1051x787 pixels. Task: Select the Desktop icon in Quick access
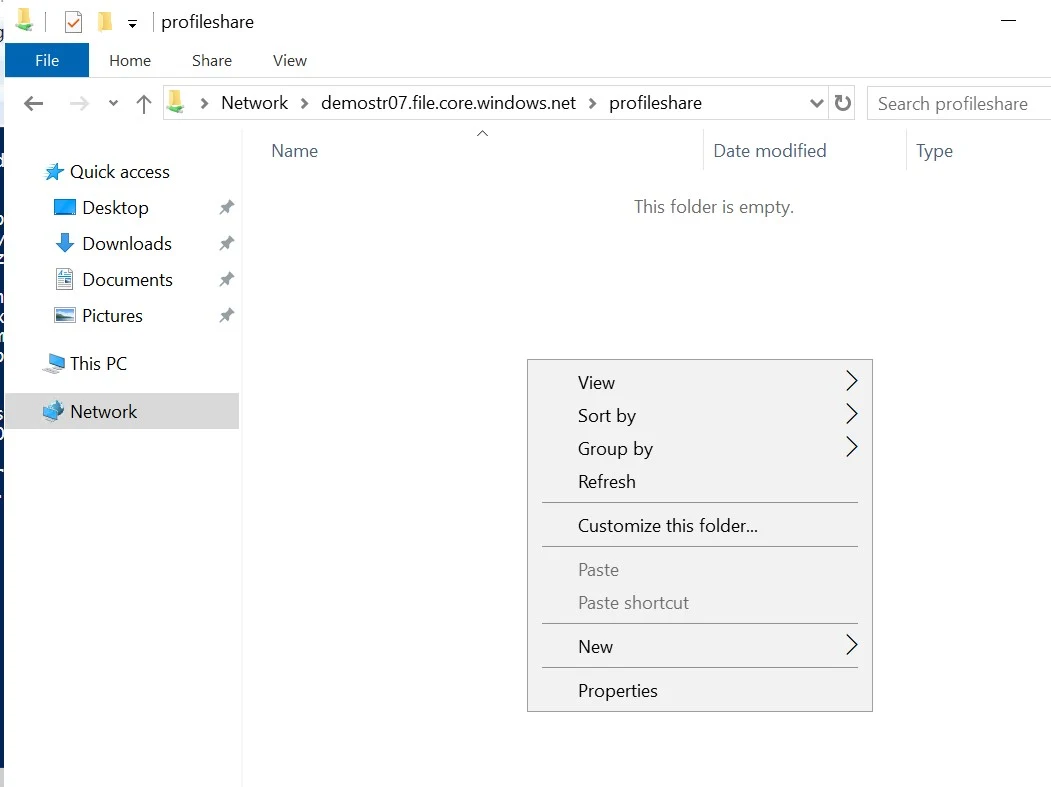[65, 208]
